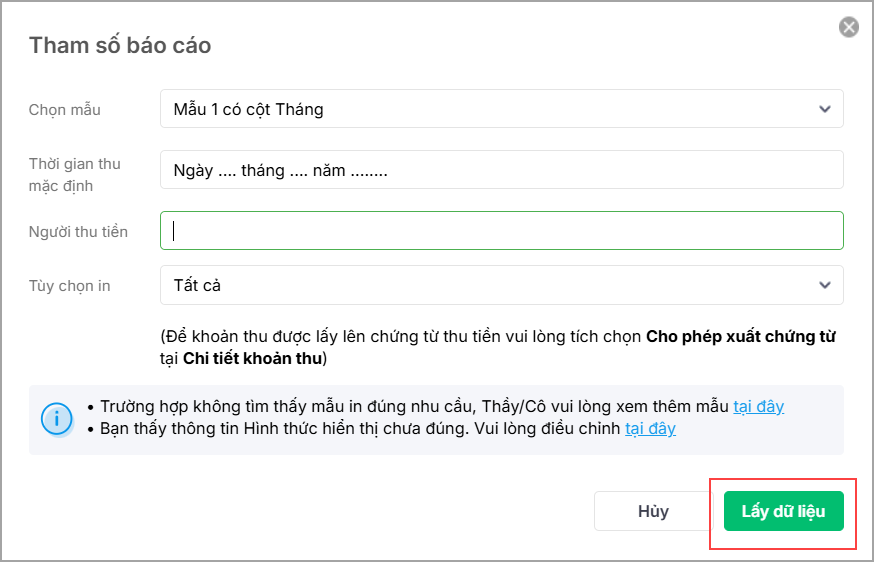Click the Thời gian thu mặc định label
The width and height of the screenshot is (874, 562).
click(x=75, y=175)
